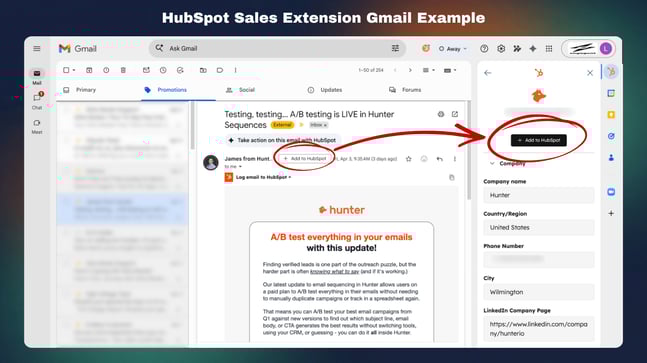Delete conversation with the trash icon
Screen dimensions: 647x363
(x=123, y=70)
